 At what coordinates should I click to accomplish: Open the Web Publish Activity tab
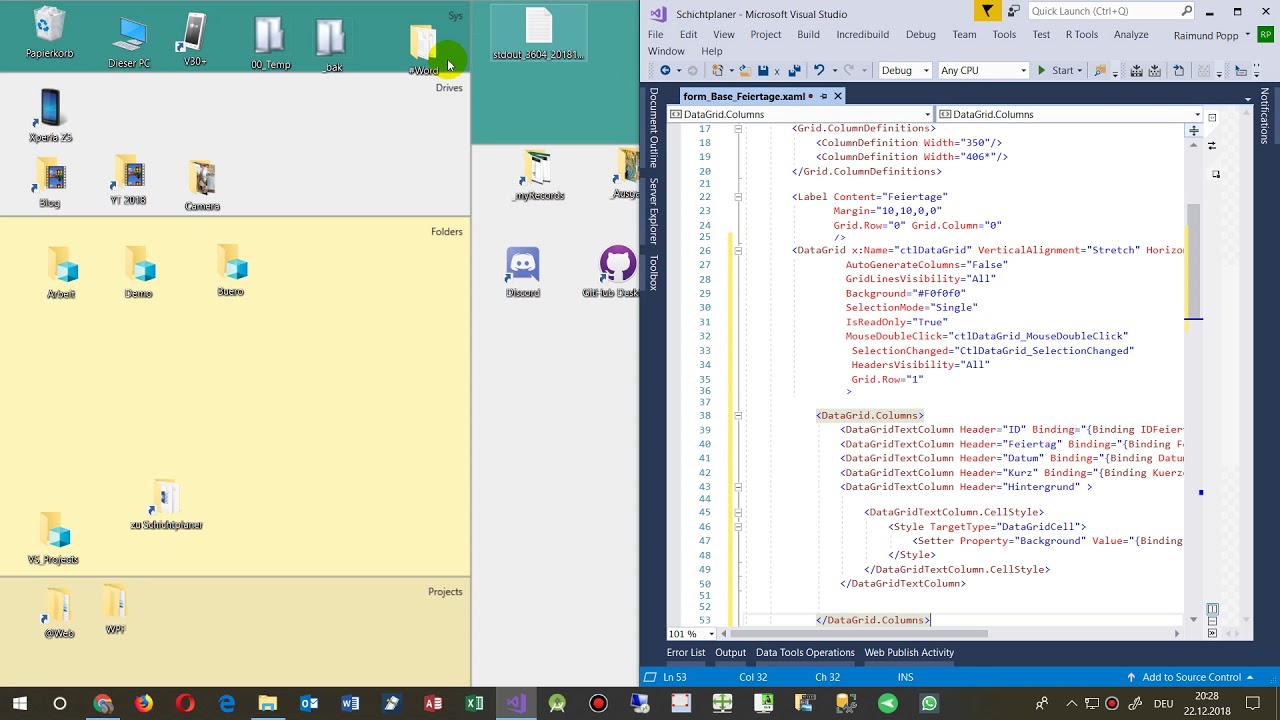pyautogui.click(x=909, y=652)
